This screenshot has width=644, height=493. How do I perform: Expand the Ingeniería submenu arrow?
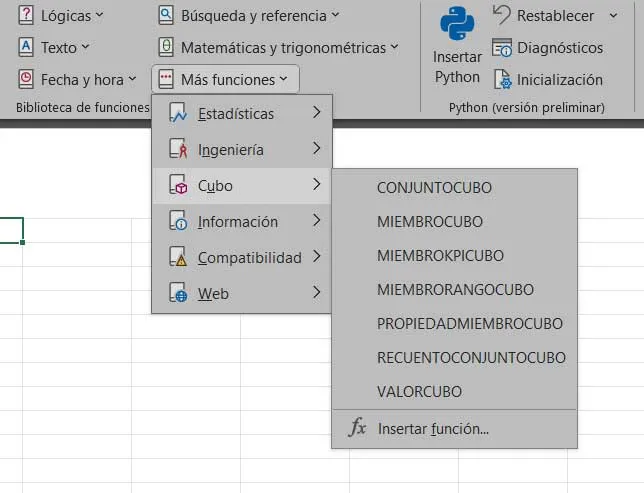[316, 148]
